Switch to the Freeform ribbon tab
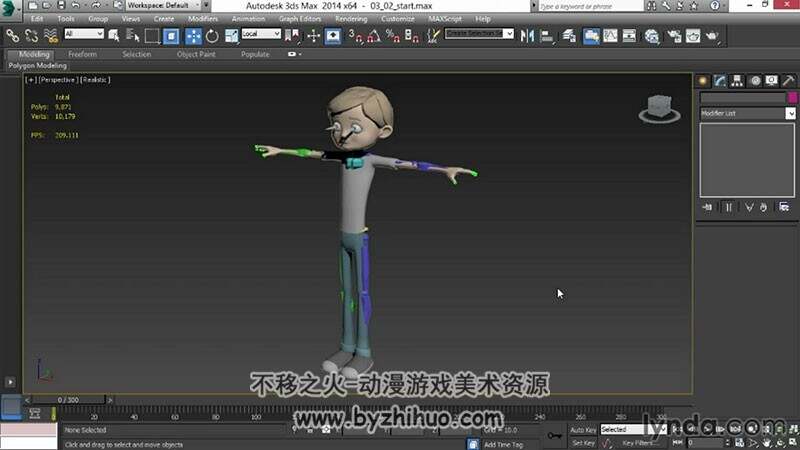The width and height of the screenshot is (800, 450). (x=82, y=54)
